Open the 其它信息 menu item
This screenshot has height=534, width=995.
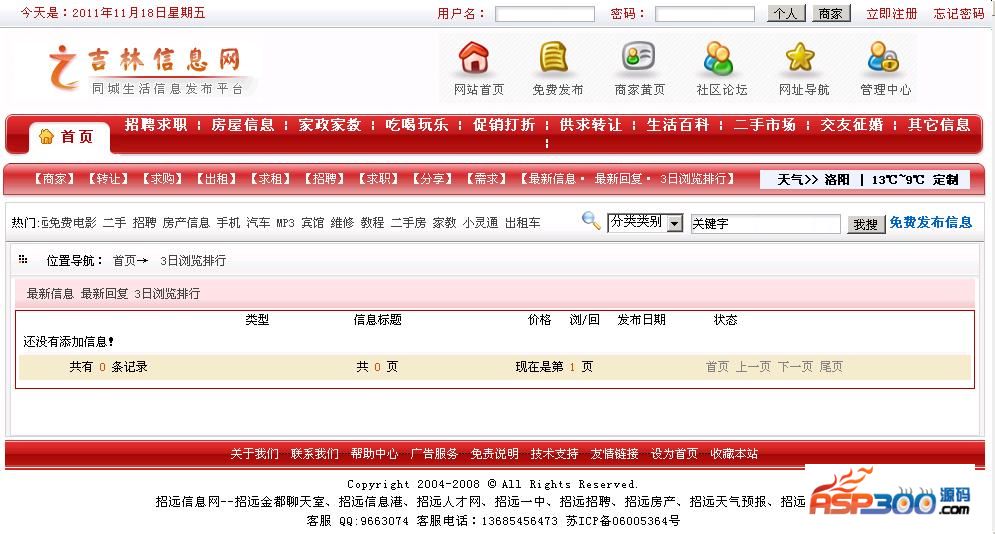pyautogui.click(x=939, y=124)
